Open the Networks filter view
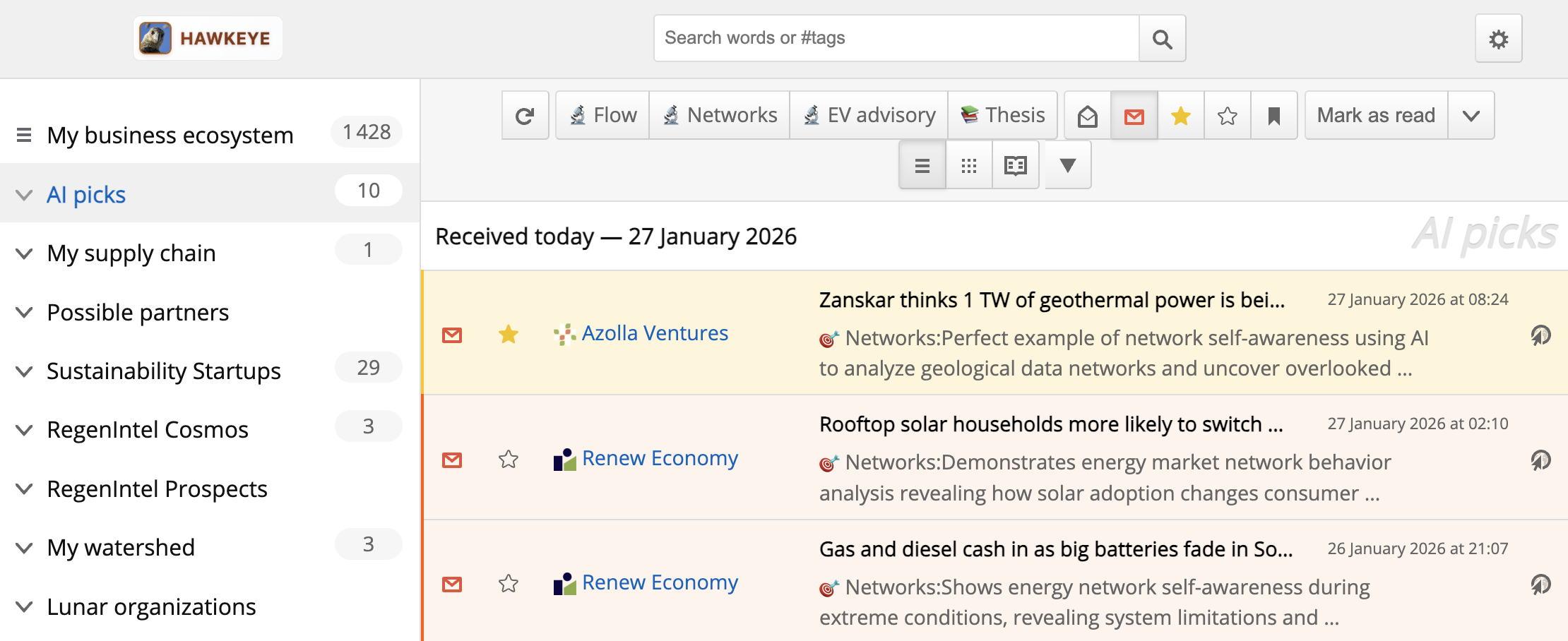Screen dimensions: 1568x641 tap(718, 114)
